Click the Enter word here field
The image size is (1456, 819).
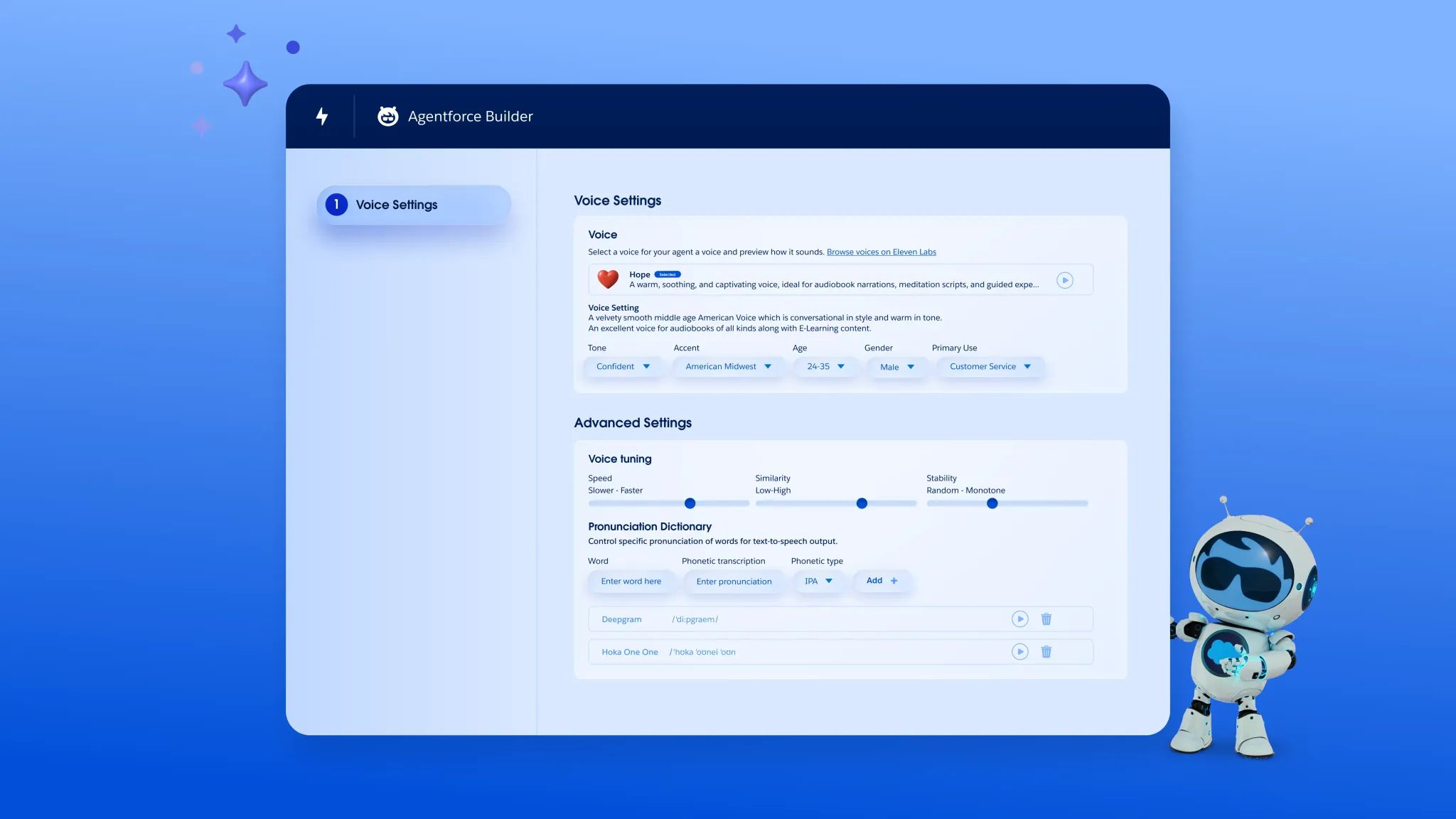[x=631, y=582]
